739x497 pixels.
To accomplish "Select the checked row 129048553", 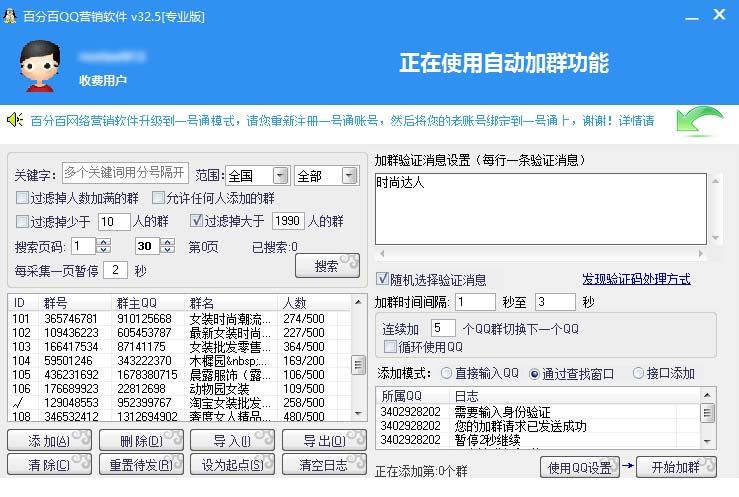I will 179,403.
